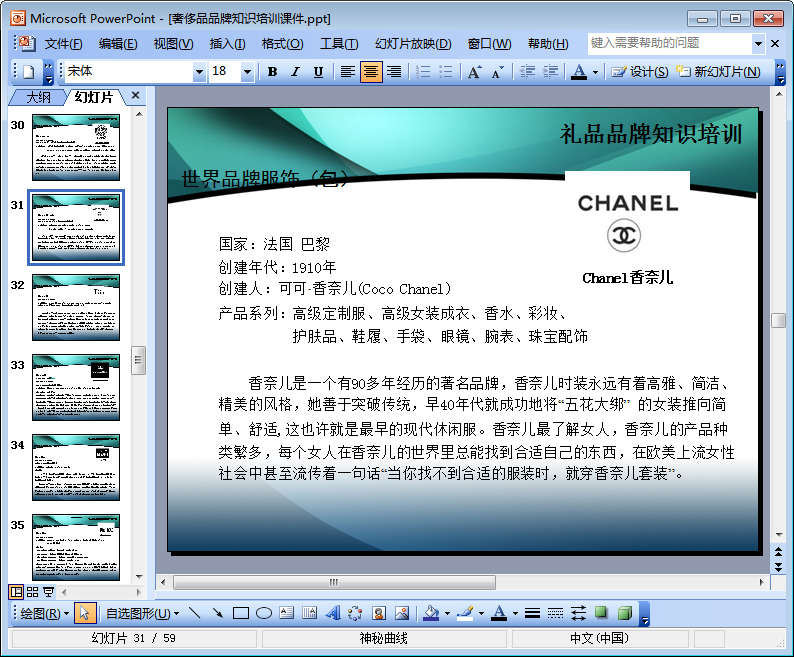Toggle underline formatting
This screenshot has height=657, width=794.
[x=318, y=72]
